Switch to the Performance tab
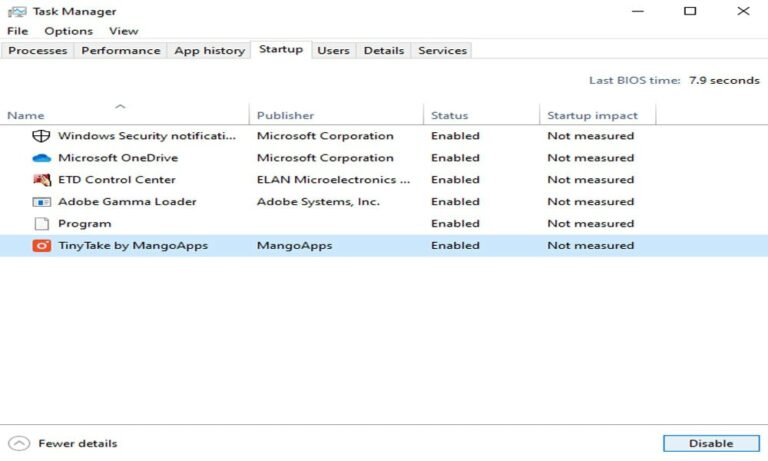This screenshot has width=768, height=461. [120, 50]
